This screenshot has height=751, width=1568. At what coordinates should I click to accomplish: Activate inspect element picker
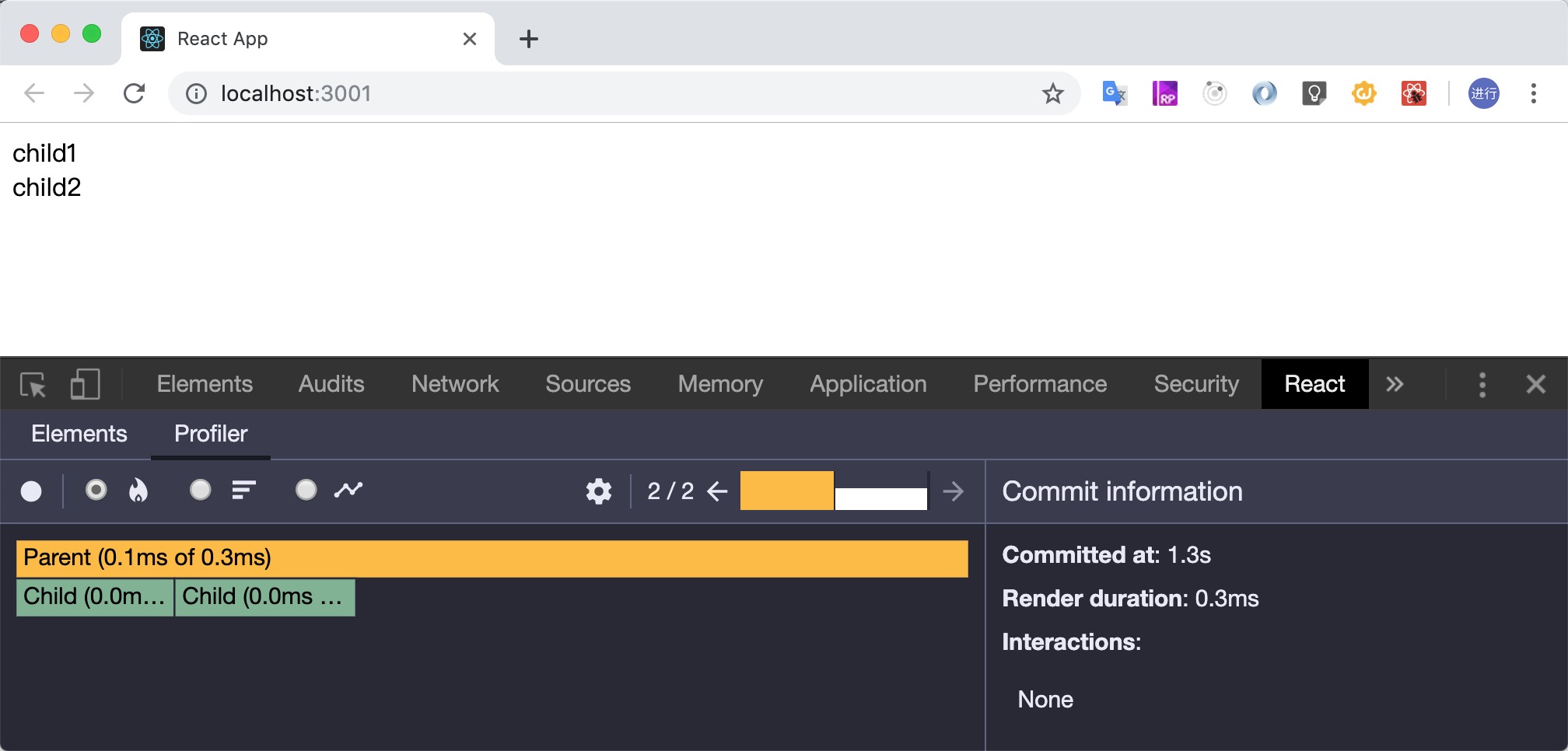(33, 384)
